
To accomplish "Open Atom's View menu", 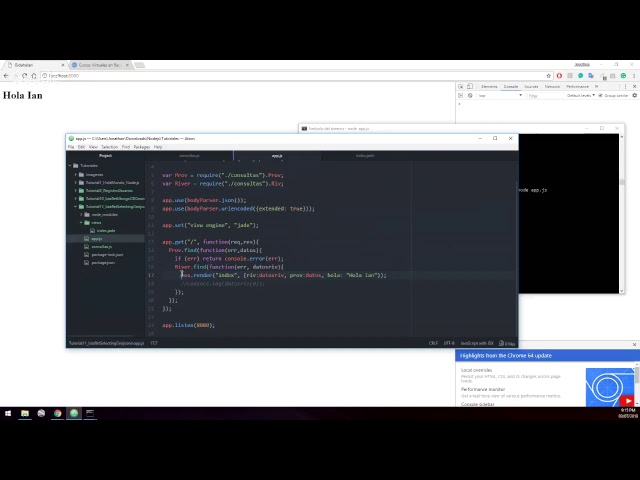I will pos(93,147).
